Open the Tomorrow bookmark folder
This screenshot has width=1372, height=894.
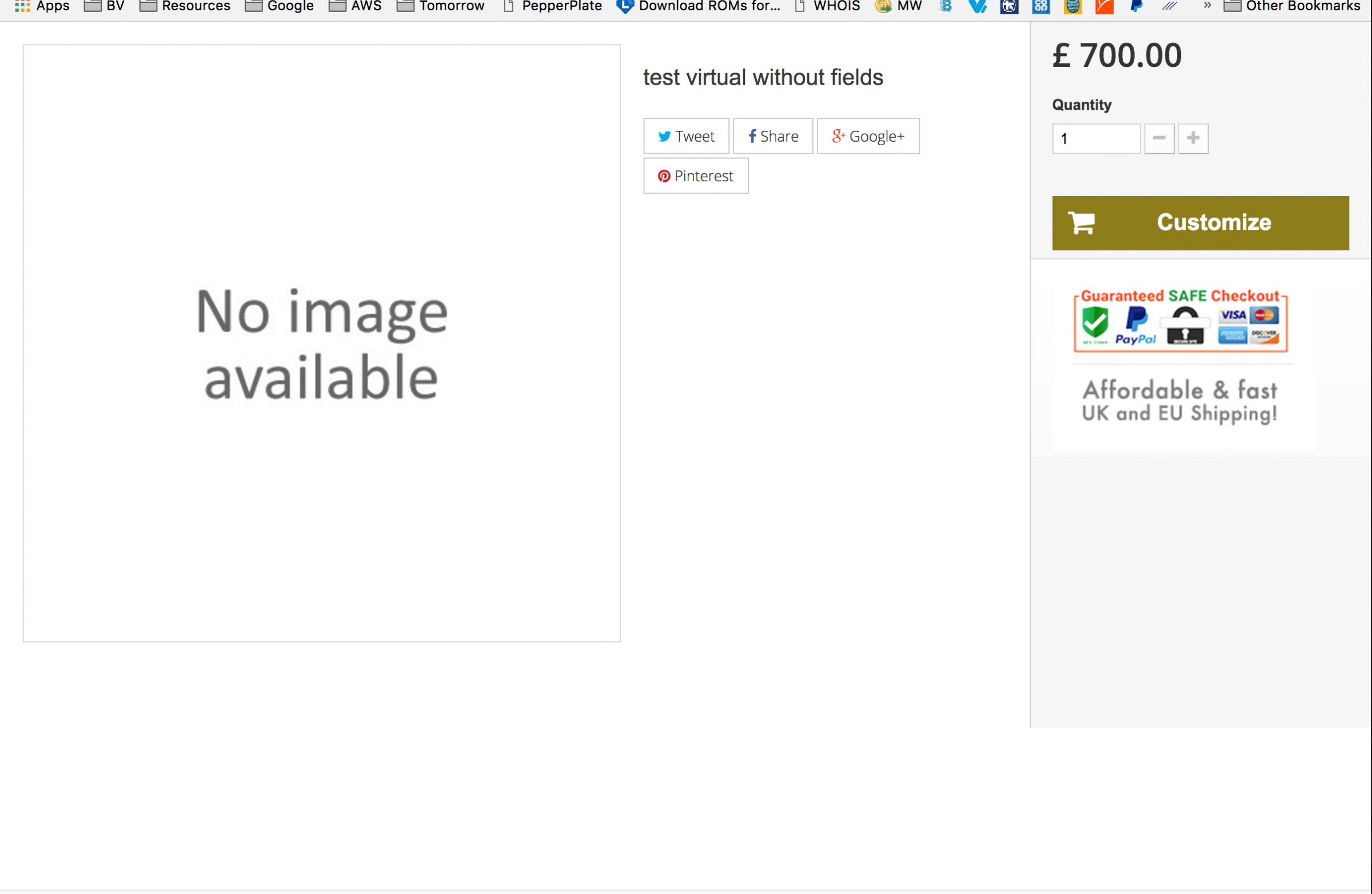(x=440, y=6)
